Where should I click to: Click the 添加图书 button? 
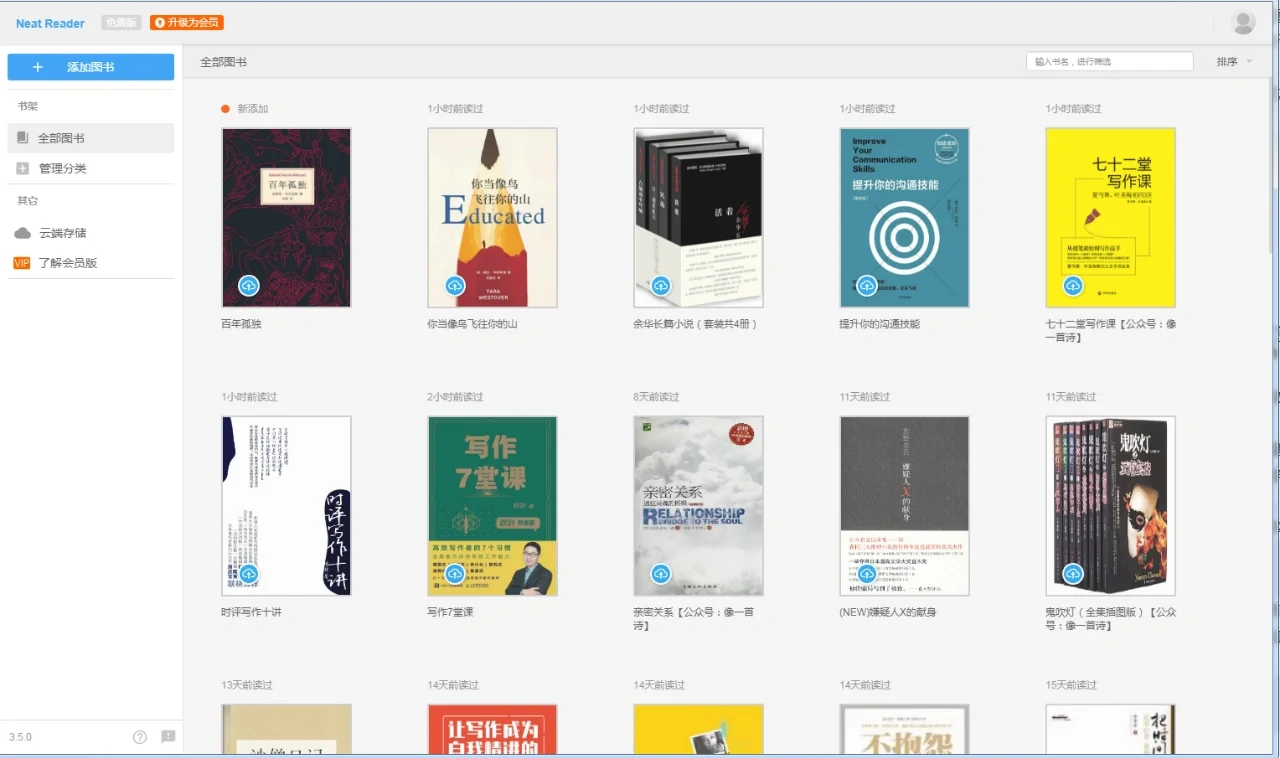(x=91, y=67)
